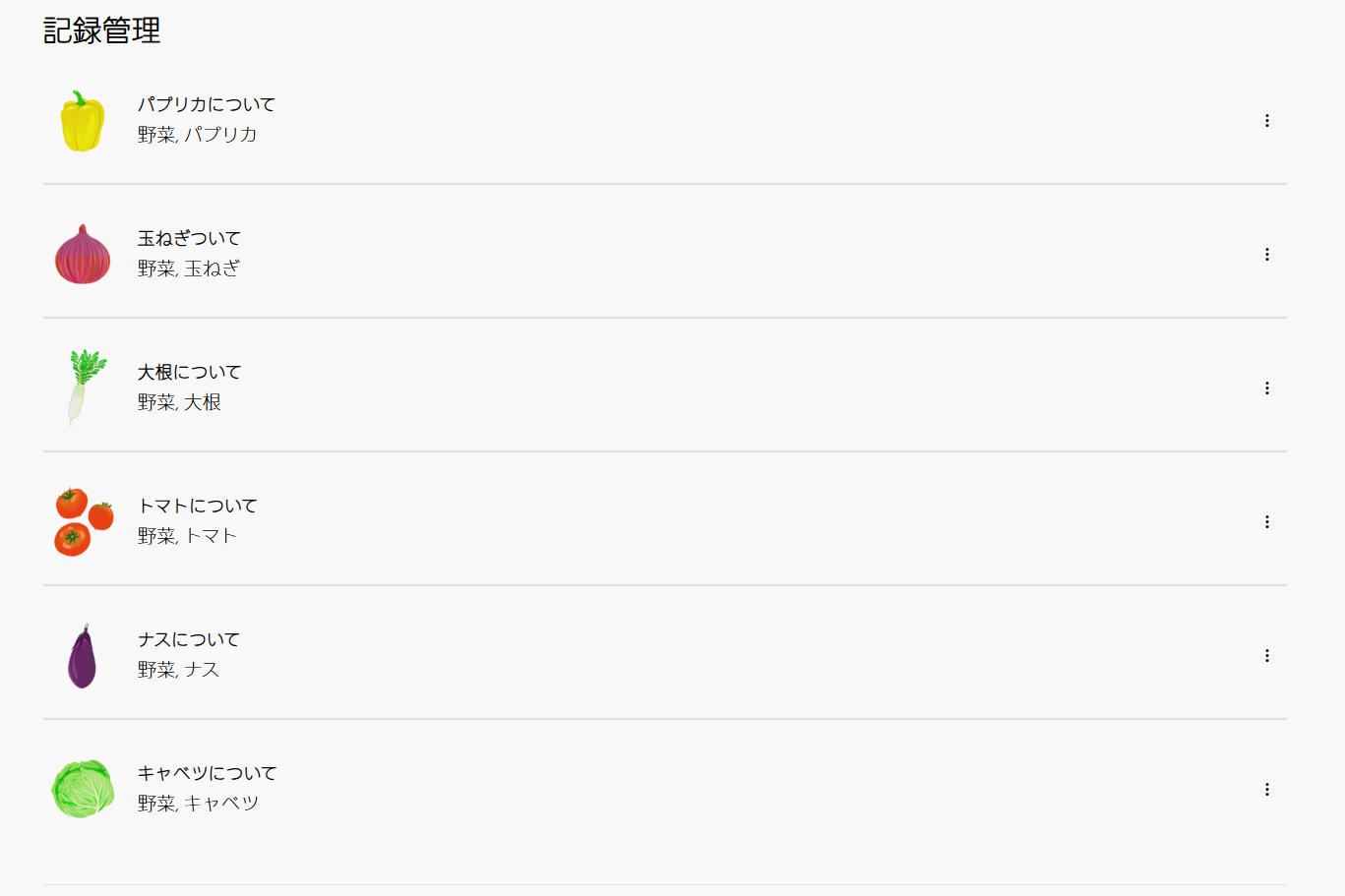Click the tomatoes thumbnail image
The height and width of the screenshot is (896, 1345).
tap(84, 522)
